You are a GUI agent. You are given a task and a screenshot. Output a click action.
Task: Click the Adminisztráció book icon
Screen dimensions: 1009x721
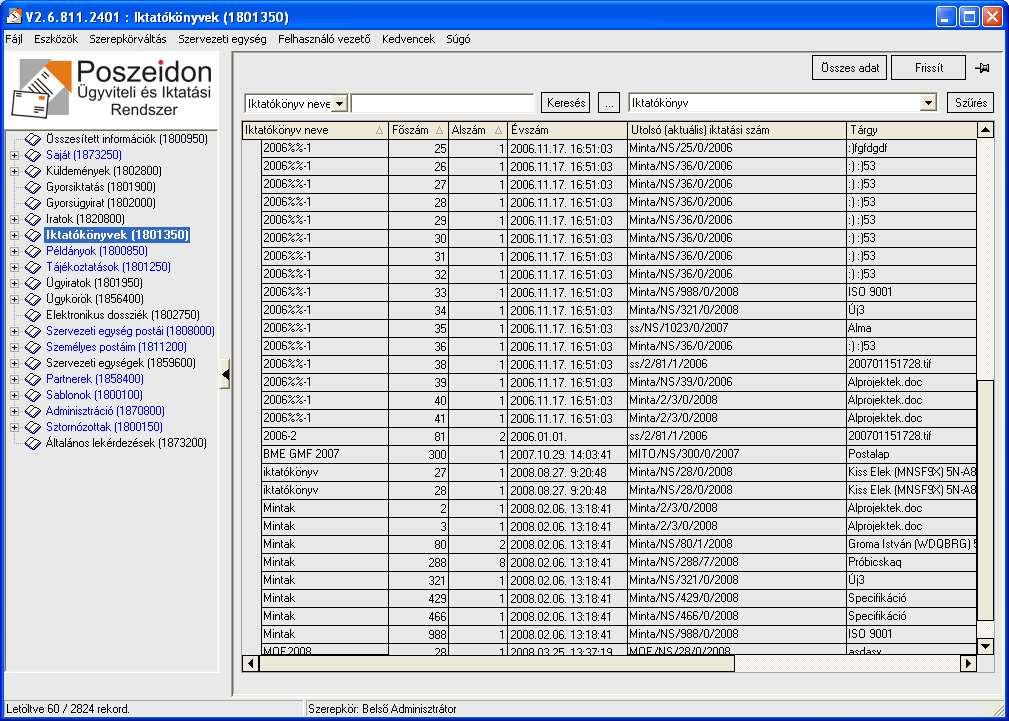pyautogui.click(x=33, y=411)
